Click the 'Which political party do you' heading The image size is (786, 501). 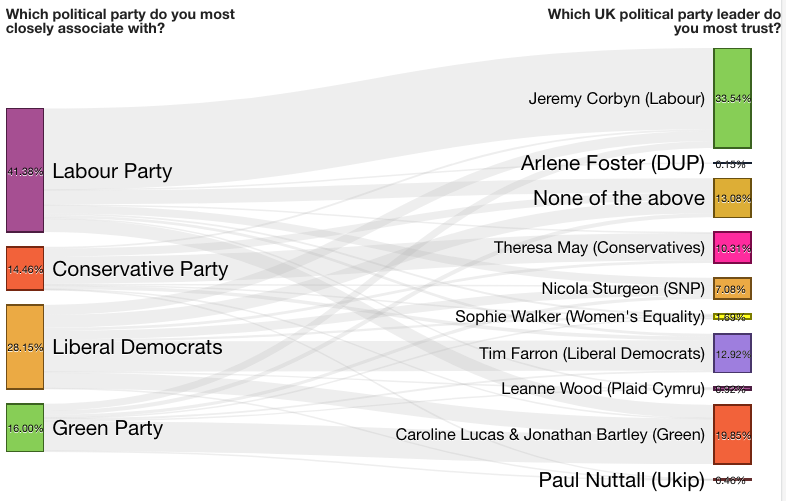click(x=120, y=21)
